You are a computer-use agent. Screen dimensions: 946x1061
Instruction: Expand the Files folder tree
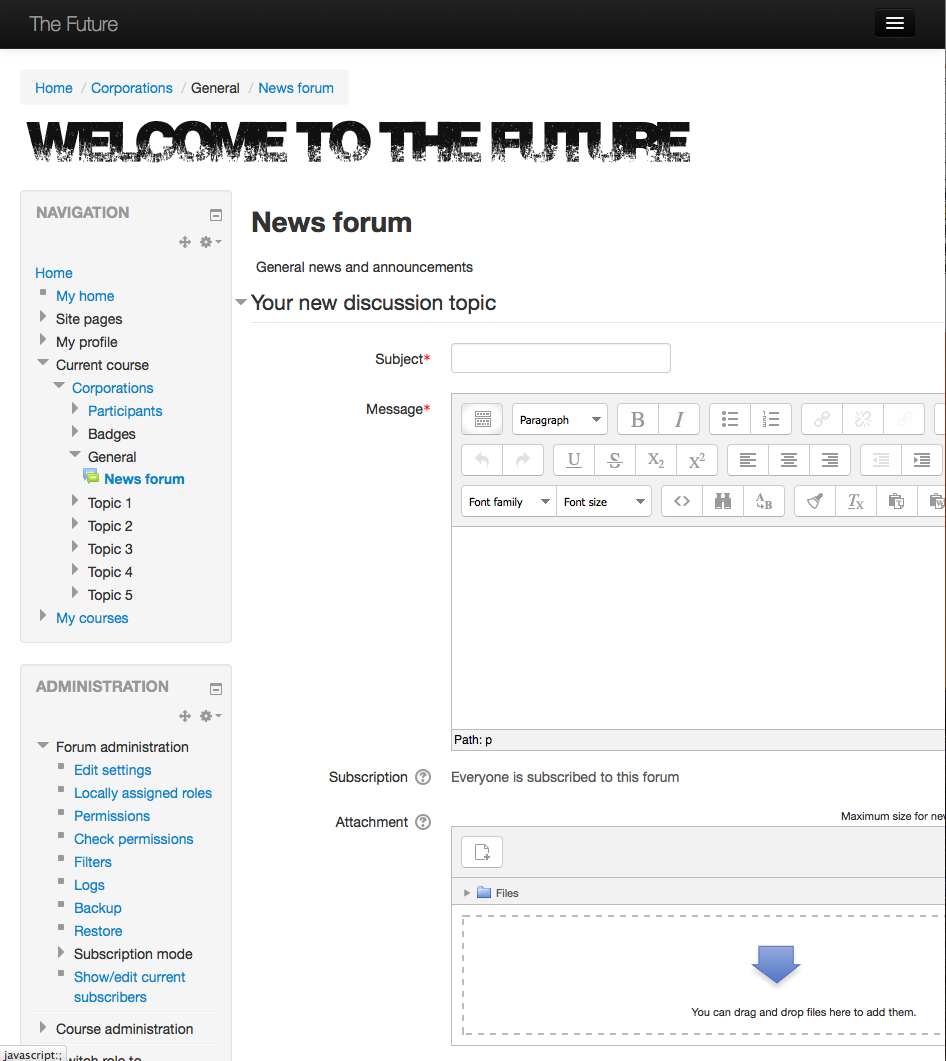(466, 893)
